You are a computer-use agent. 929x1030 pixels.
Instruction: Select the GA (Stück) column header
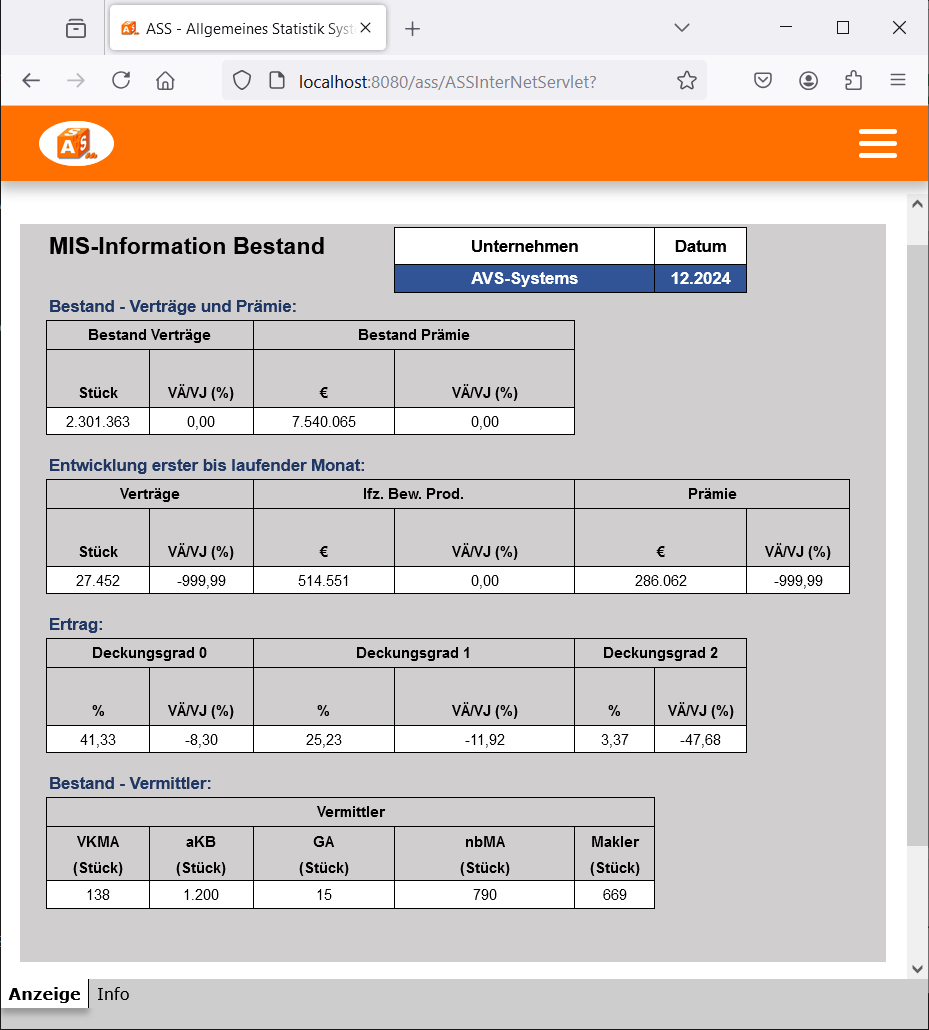point(324,854)
